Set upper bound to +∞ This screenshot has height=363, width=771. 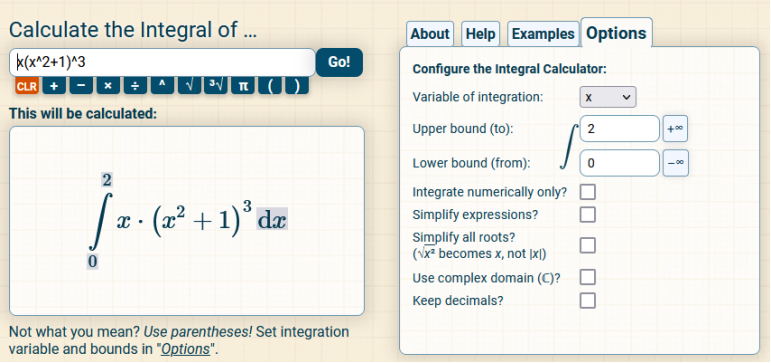pyautogui.click(x=675, y=128)
